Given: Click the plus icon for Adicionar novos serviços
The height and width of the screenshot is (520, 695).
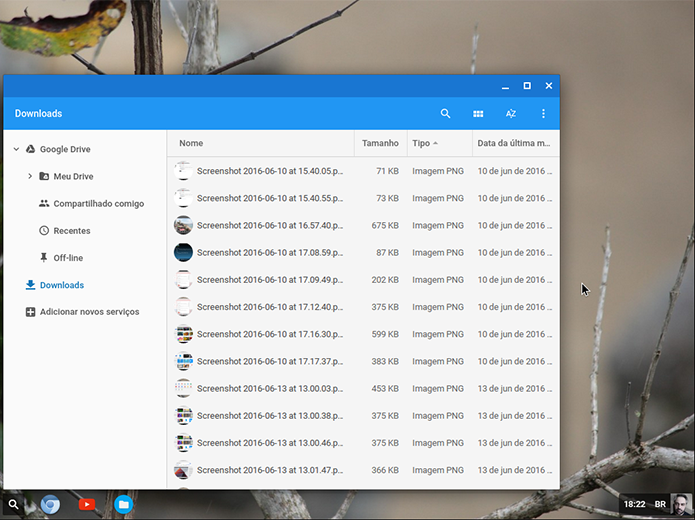Looking at the screenshot, I should [30, 312].
